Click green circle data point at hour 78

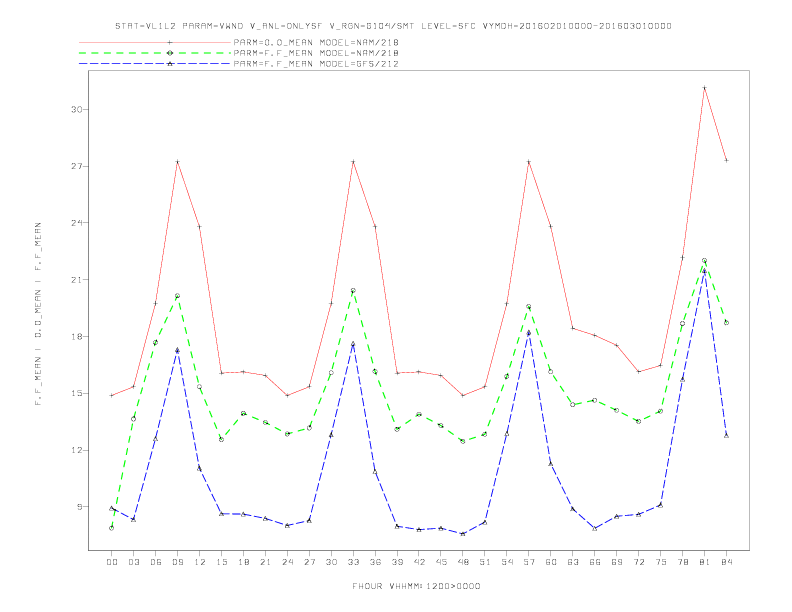point(682,324)
